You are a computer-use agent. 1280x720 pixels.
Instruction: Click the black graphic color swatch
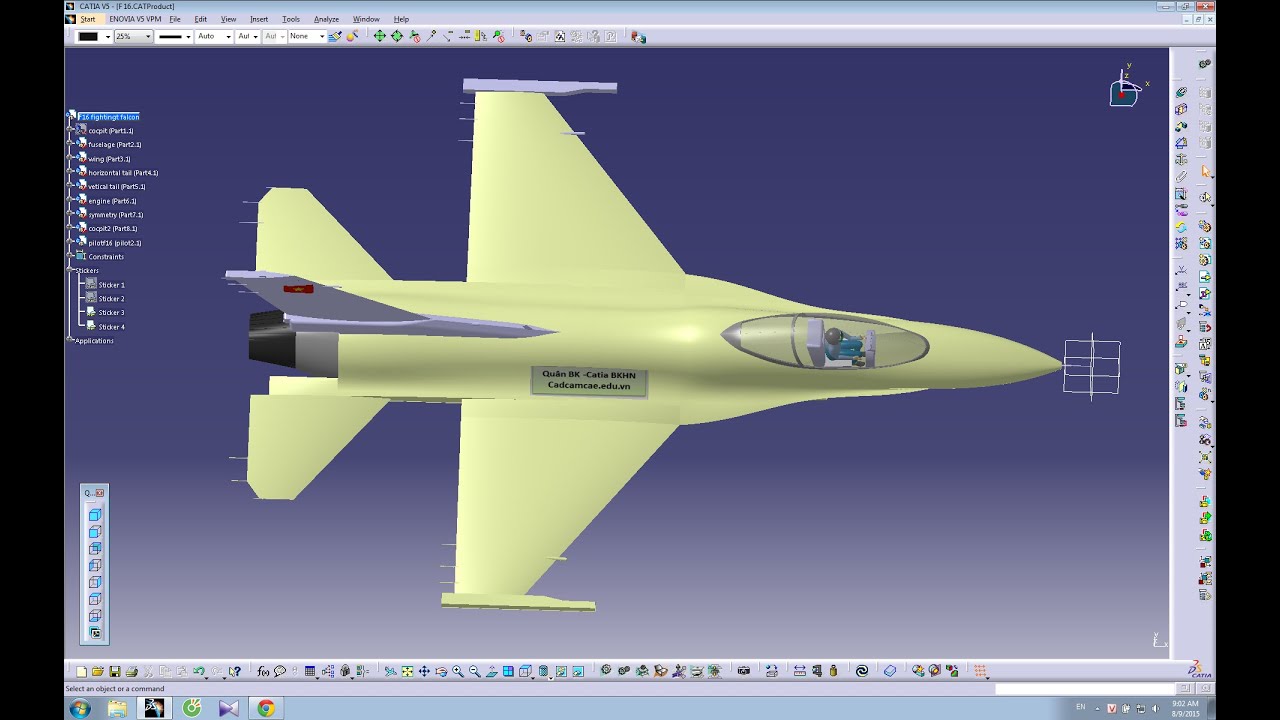coord(89,36)
